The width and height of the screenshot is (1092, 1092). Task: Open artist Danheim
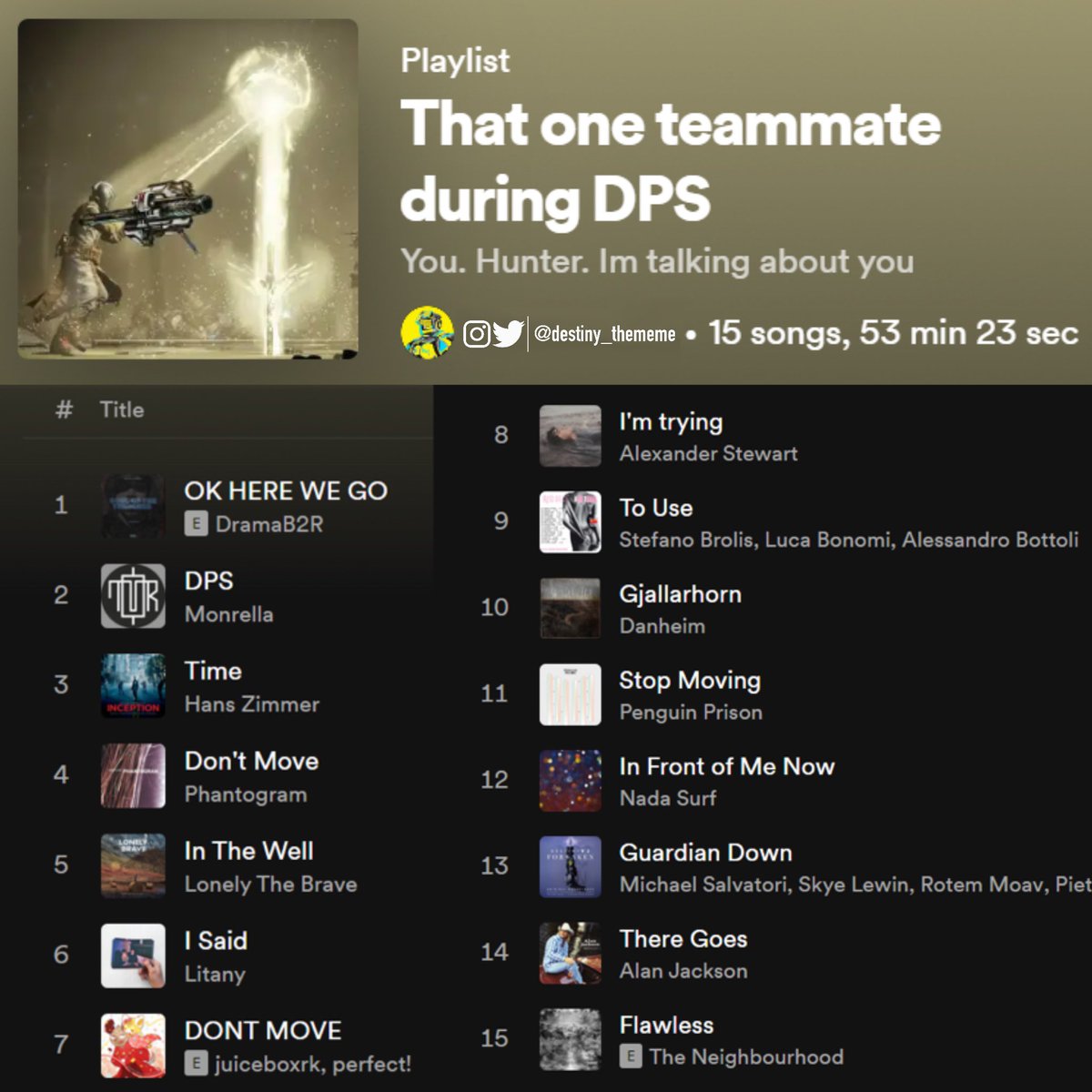(x=662, y=626)
